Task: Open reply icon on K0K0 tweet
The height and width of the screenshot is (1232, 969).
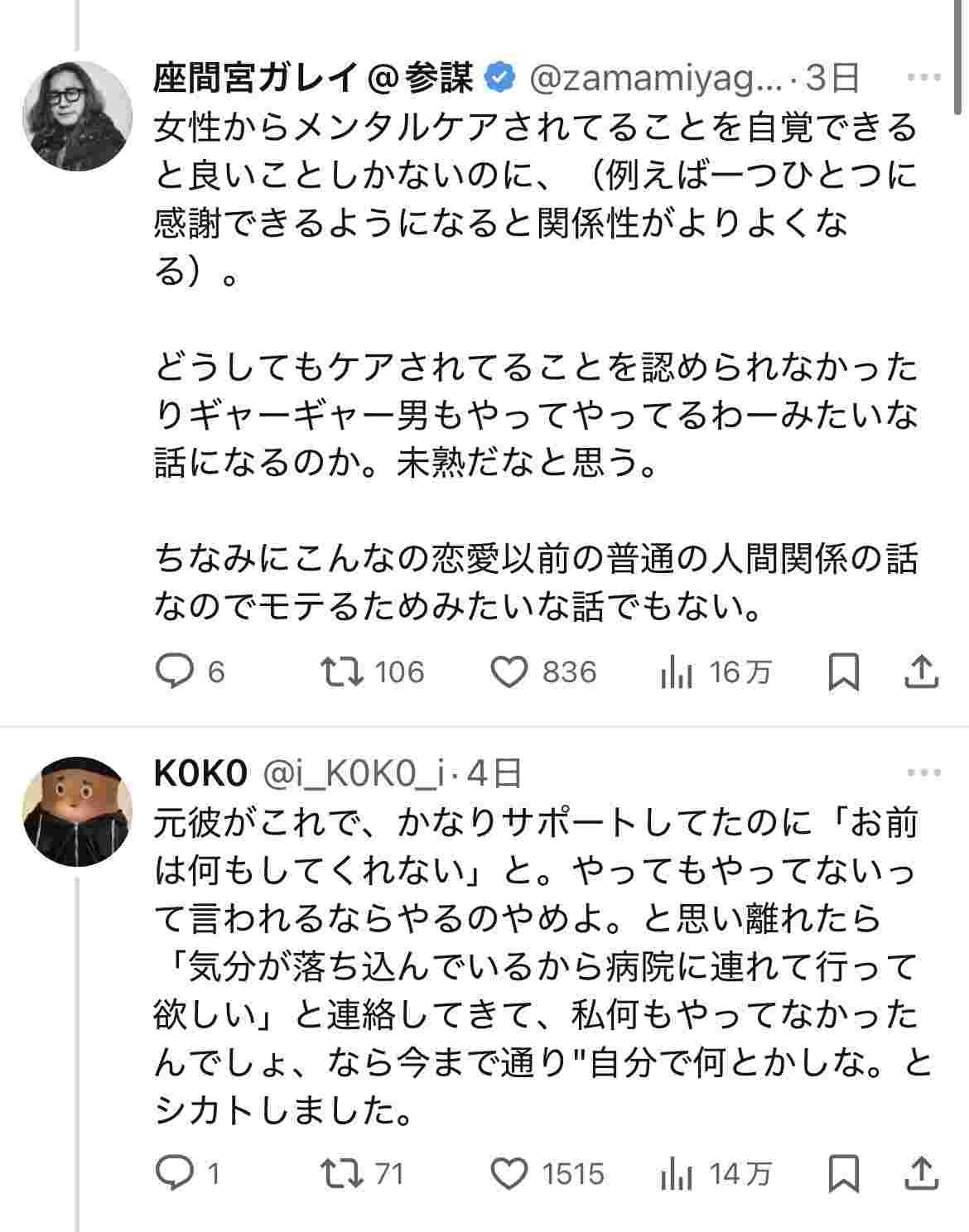Action: [x=175, y=1173]
